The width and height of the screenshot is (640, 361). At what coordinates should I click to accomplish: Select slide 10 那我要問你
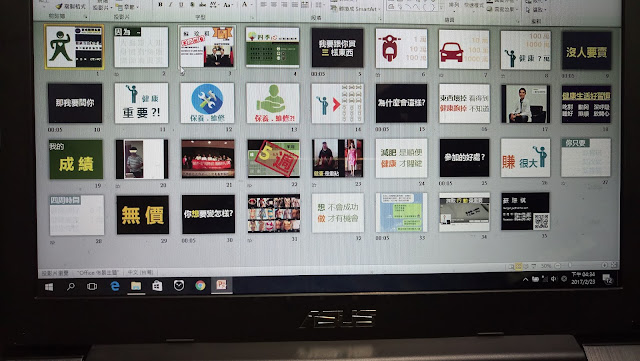coord(75,103)
